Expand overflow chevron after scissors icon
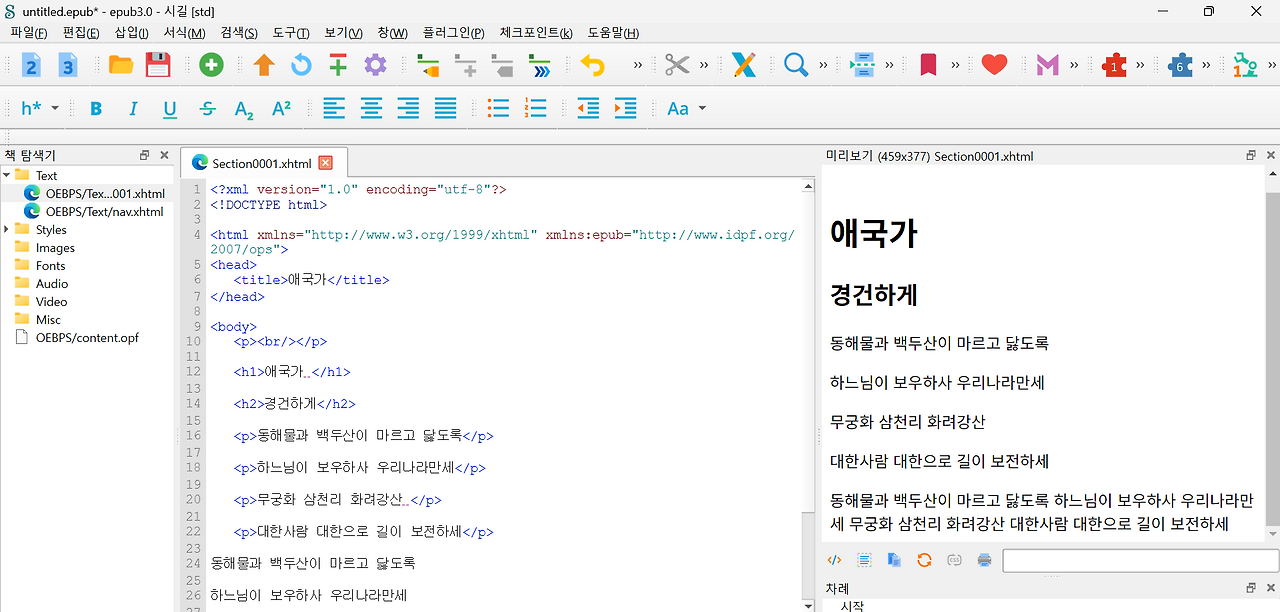Viewport: 1280px width, 612px height. [704, 65]
